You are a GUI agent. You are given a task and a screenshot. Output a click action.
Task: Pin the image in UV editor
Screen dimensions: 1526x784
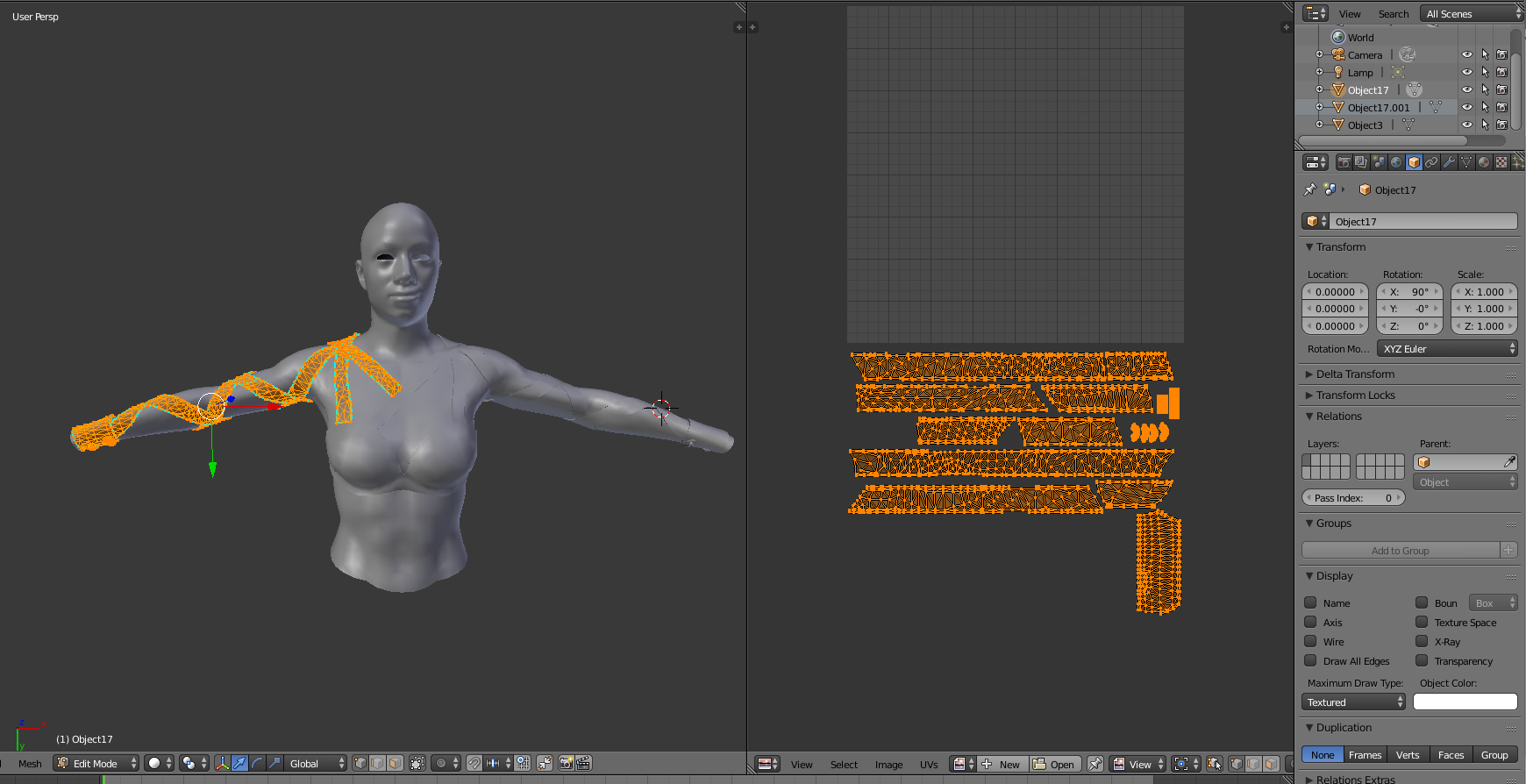[x=1095, y=764]
